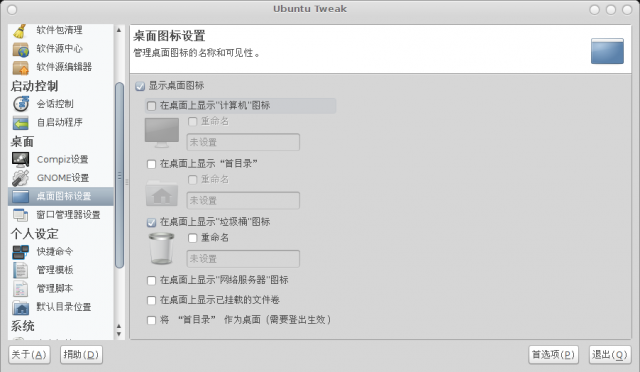Screen dimensions: 640x372
Task: Select 自启动程序 entry
Action: pyautogui.click(x=60, y=122)
